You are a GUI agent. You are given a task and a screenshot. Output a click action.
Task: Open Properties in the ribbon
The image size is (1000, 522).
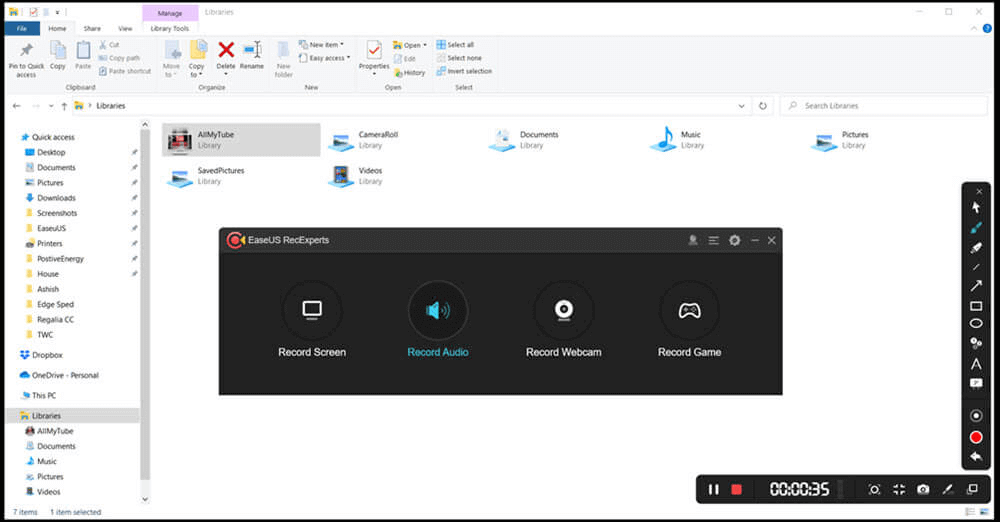374,57
